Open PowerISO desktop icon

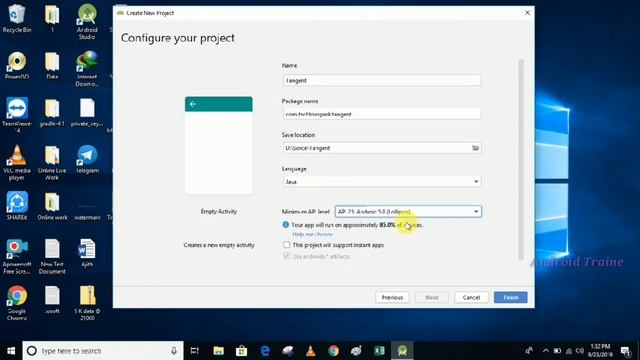(x=17, y=65)
